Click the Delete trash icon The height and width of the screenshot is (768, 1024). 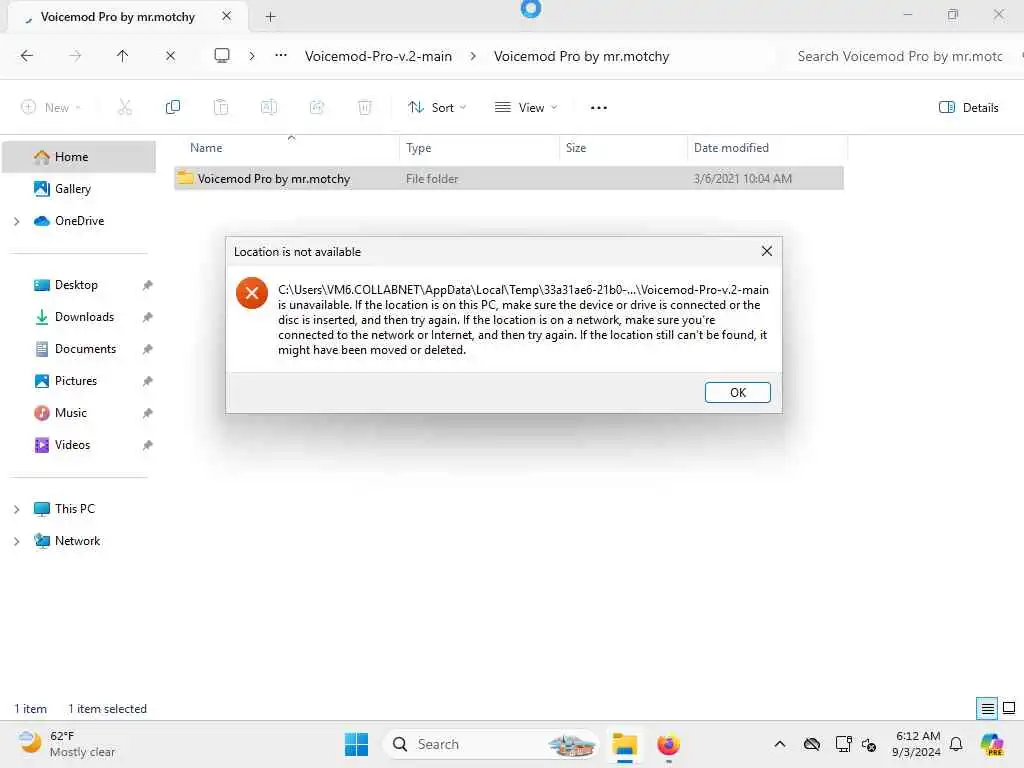click(x=364, y=107)
